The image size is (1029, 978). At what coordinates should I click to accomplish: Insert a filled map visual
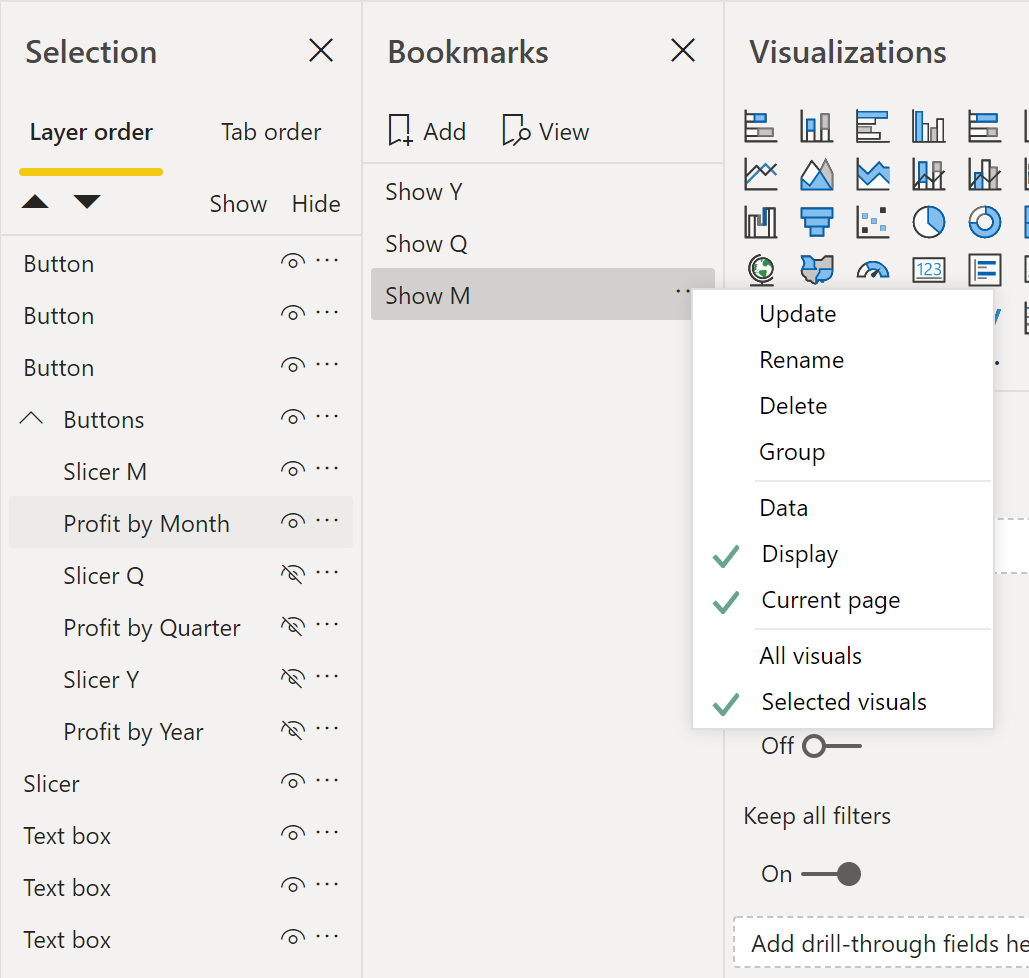[816, 270]
